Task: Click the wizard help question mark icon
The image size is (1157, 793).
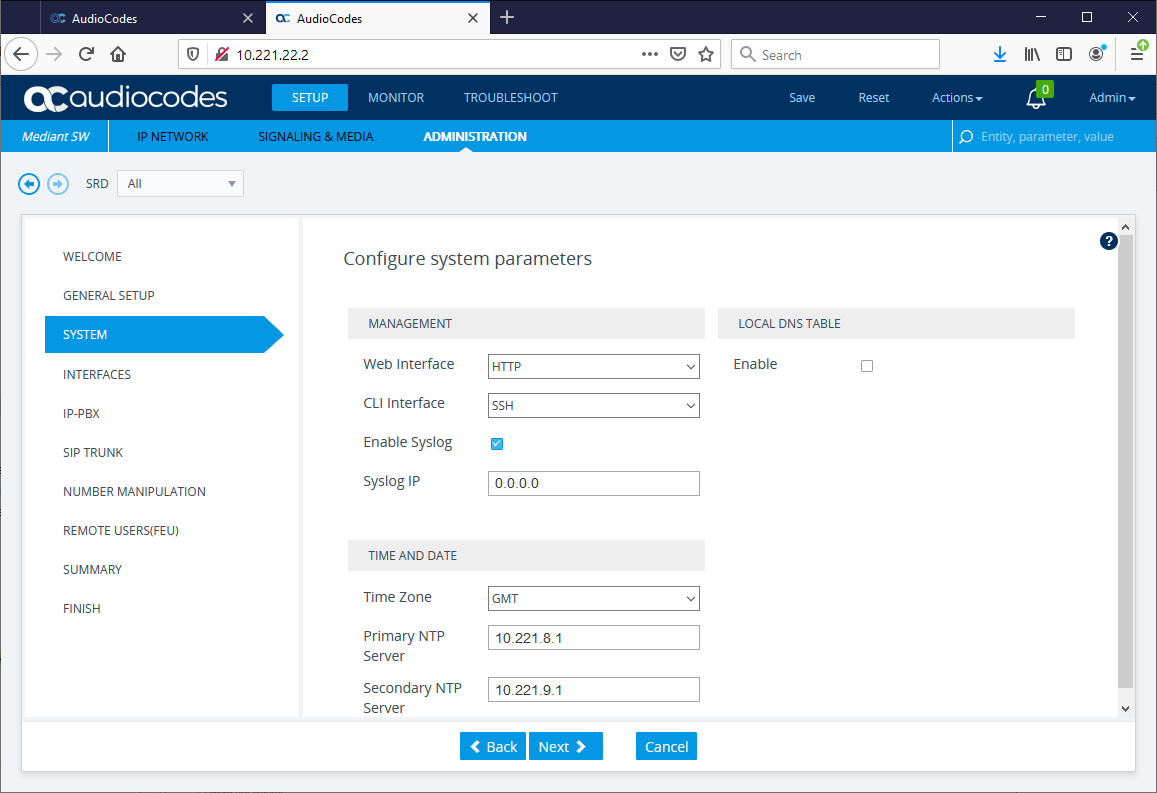Action: [1108, 241]
